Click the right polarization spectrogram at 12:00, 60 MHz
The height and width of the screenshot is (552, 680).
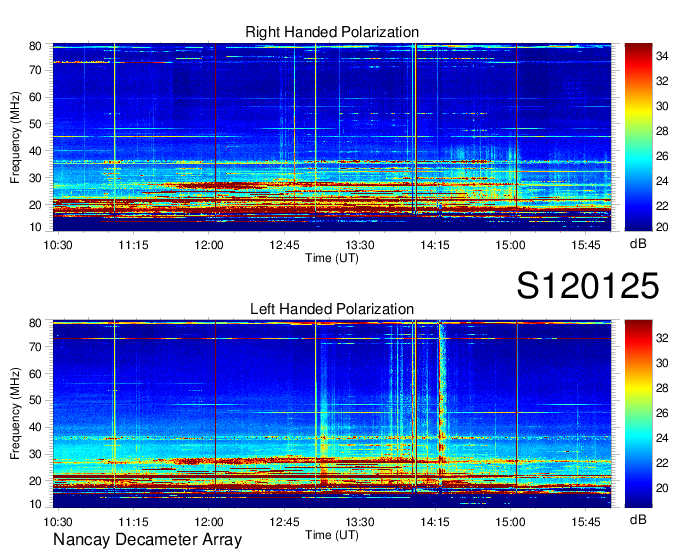click(209, 98)
